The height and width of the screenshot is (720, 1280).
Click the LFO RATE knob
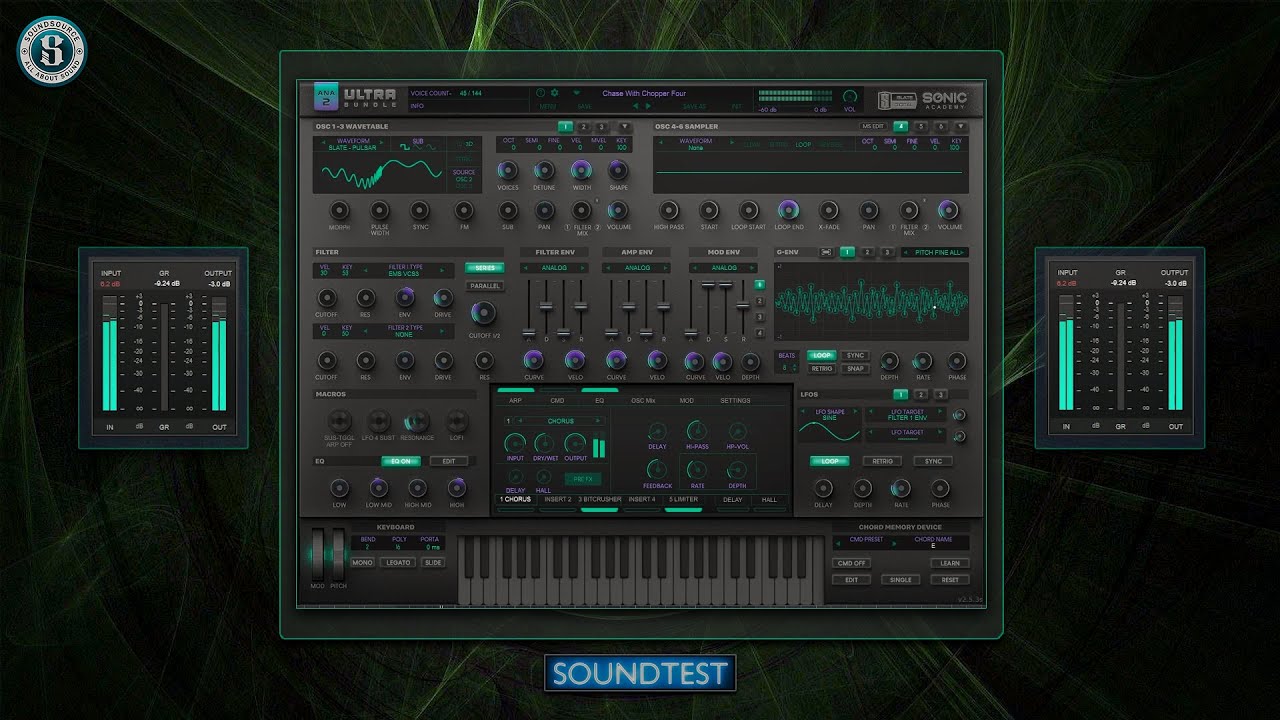pyautogui.click(x=901, y=488)
